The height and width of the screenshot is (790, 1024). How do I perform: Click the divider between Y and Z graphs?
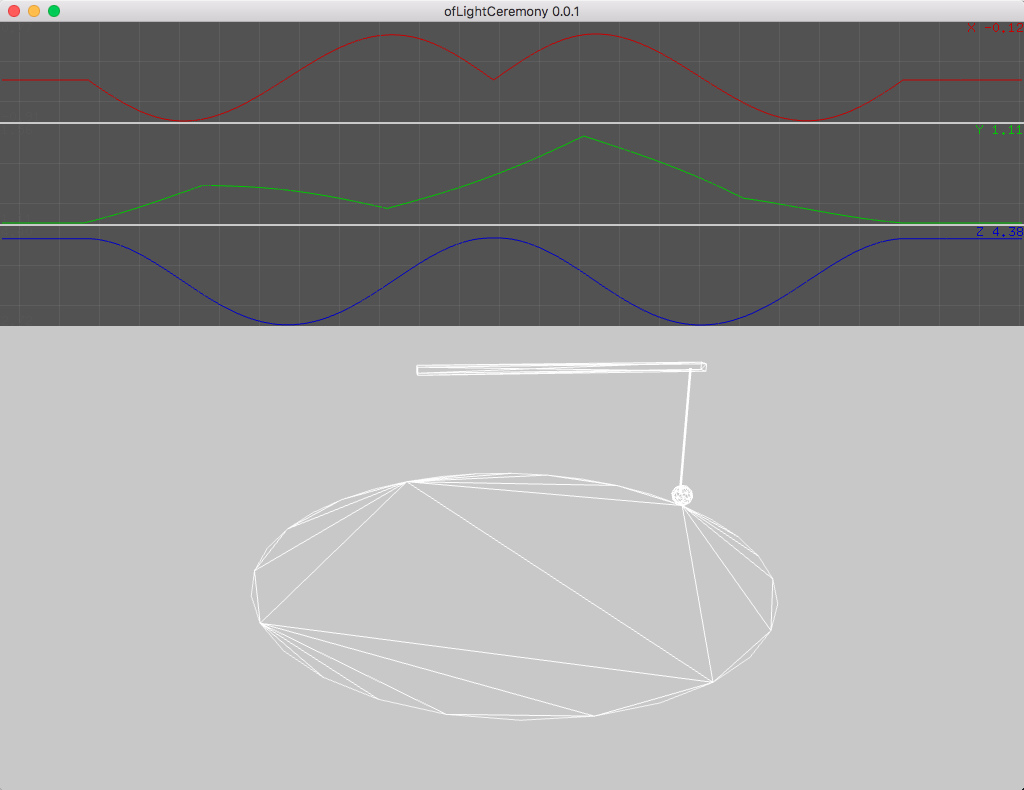click(512, 225)
